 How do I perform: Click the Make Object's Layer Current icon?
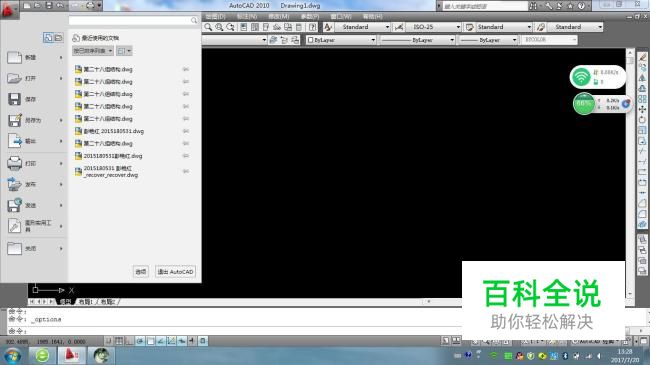click(273, 40)
